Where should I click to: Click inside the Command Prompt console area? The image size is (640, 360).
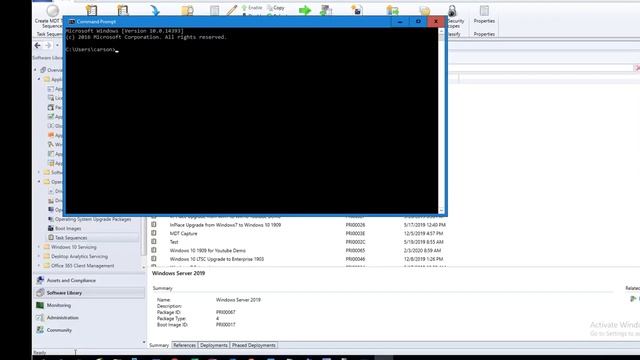click(x=251, y=120)
